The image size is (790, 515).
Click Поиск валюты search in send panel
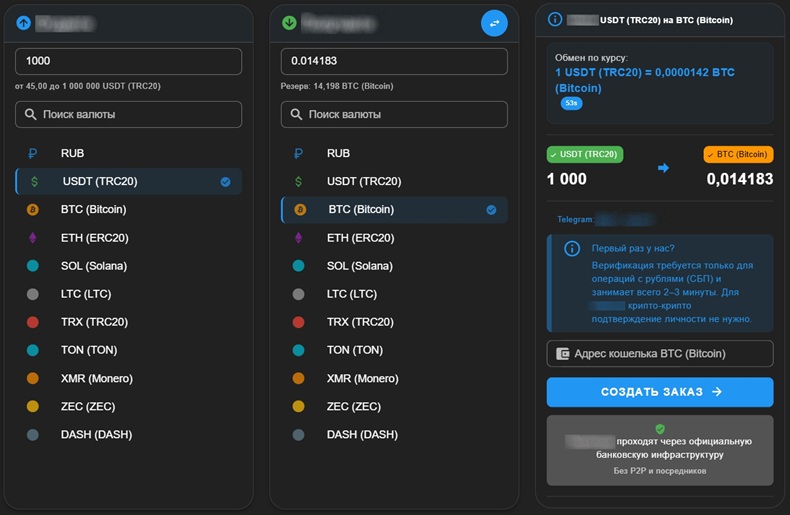click(128, 115)
